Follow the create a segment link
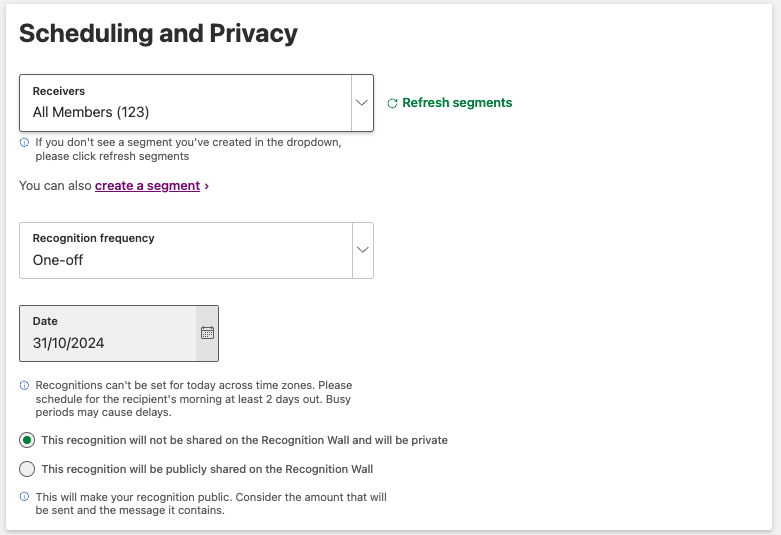Screen dimensions: 781x535 coord(147,186)
